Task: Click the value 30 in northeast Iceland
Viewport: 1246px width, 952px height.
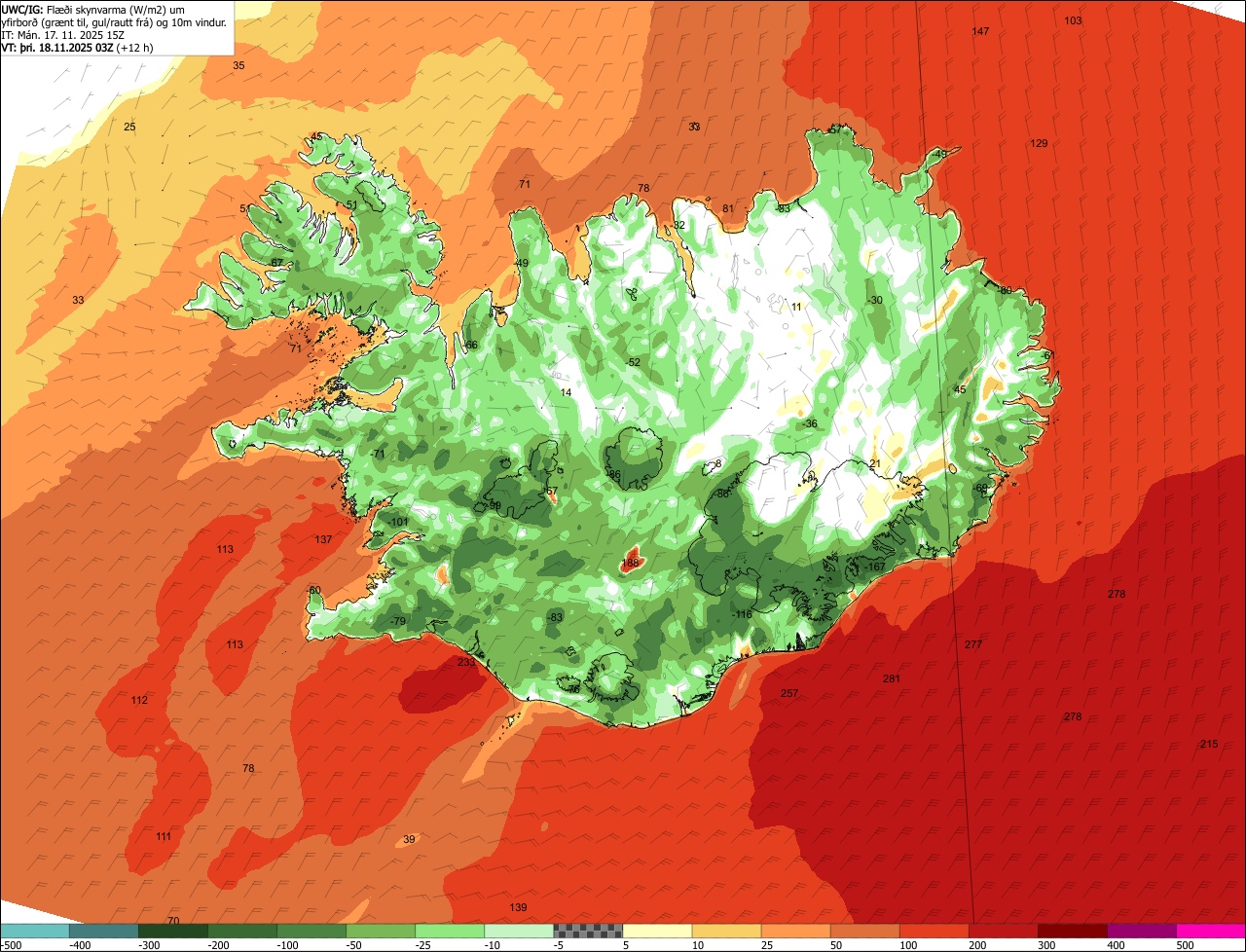Action: (x=876, y=300)
